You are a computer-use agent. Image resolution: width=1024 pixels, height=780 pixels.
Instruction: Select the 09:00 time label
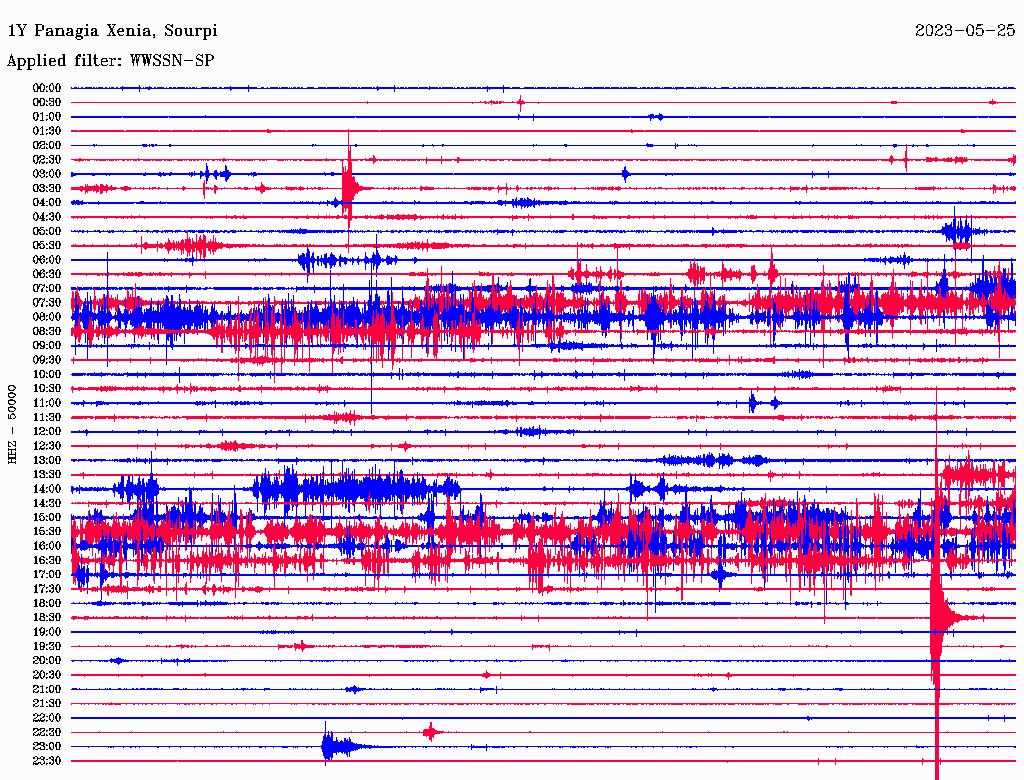[47, 346]
